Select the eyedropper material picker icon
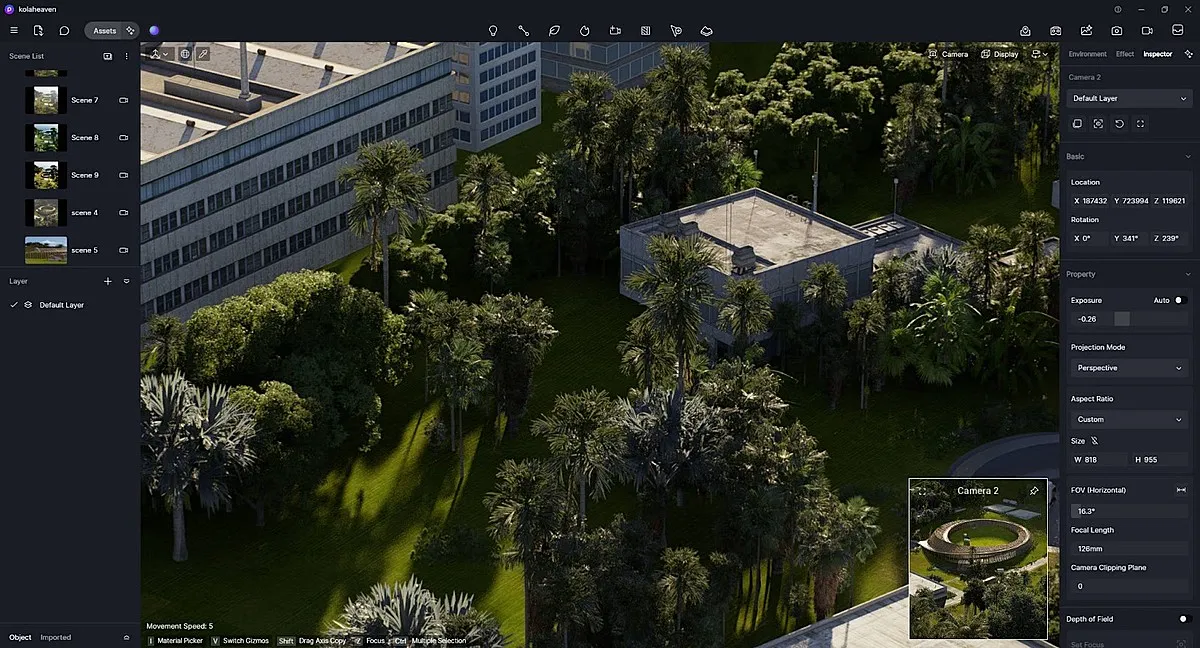The width and height of the screenshot is (1200, 648). pos(203,54)
